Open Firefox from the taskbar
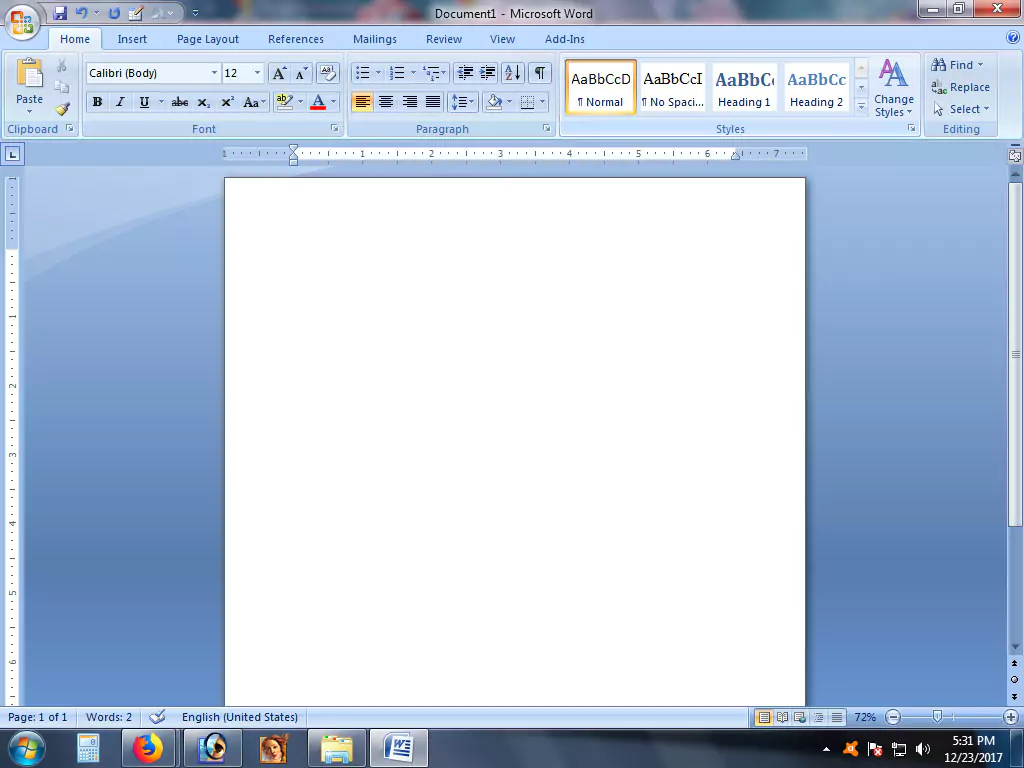This screenshot has height=768, width=1024. tap(150, 748)
